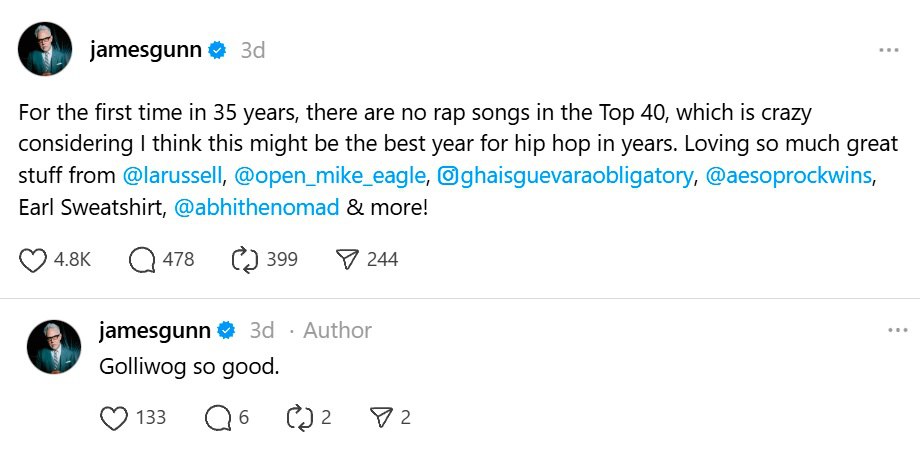Open replies to the Golliwog comment
The image size is (920, 451).
[x=217, y=418]
